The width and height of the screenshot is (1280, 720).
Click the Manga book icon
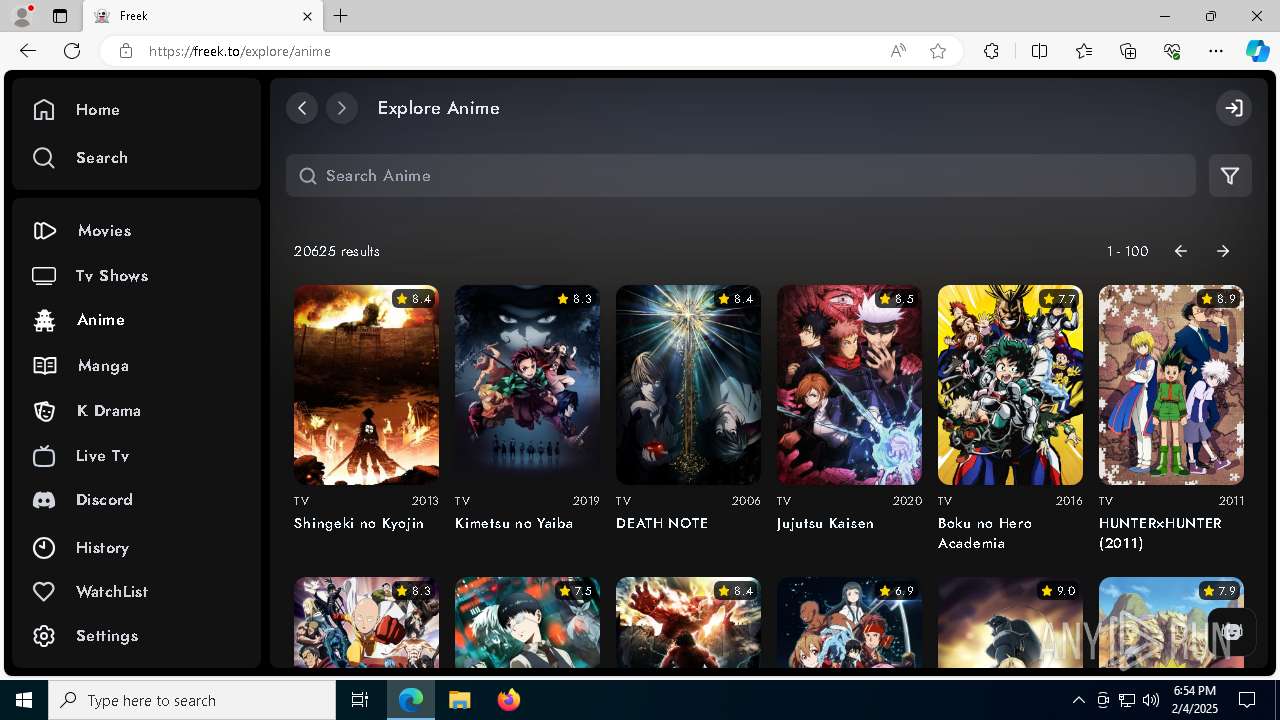(44, 366)
